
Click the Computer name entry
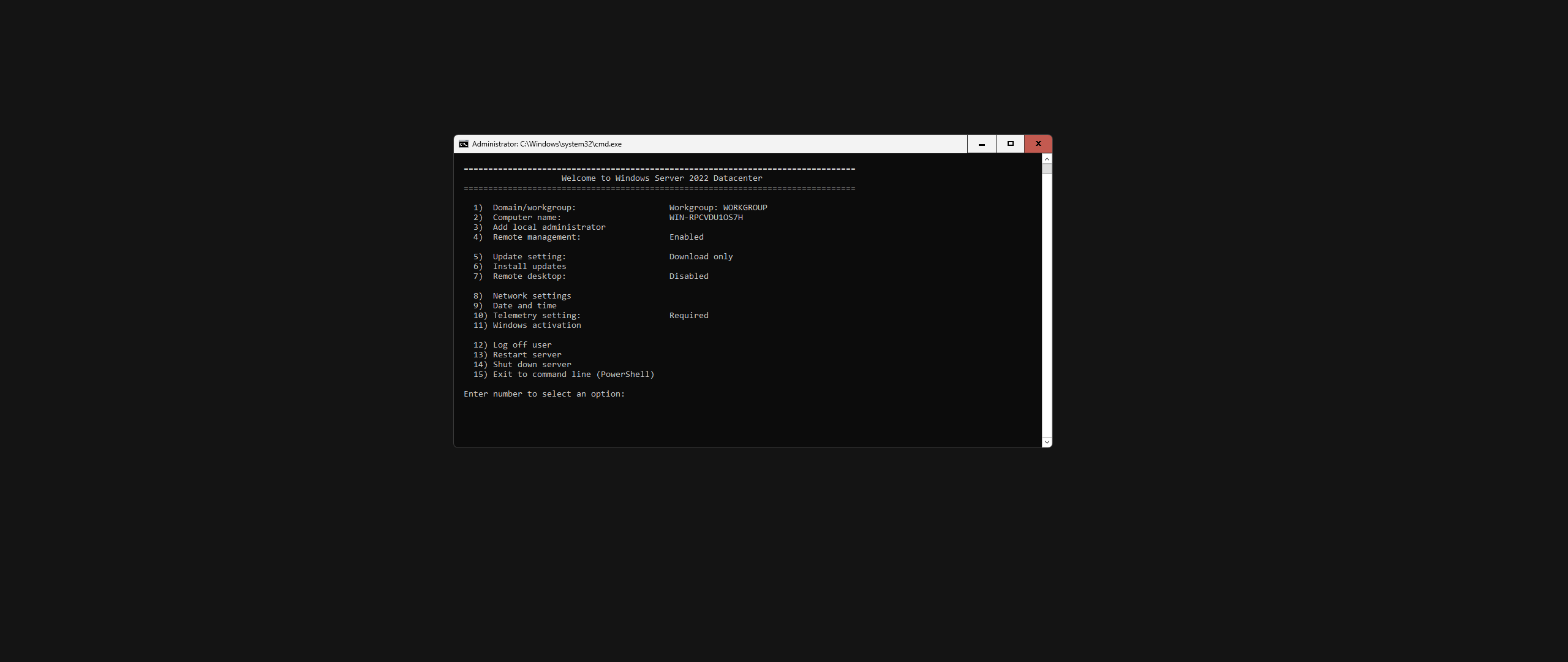pyautogui.click(x=527, y=218)
